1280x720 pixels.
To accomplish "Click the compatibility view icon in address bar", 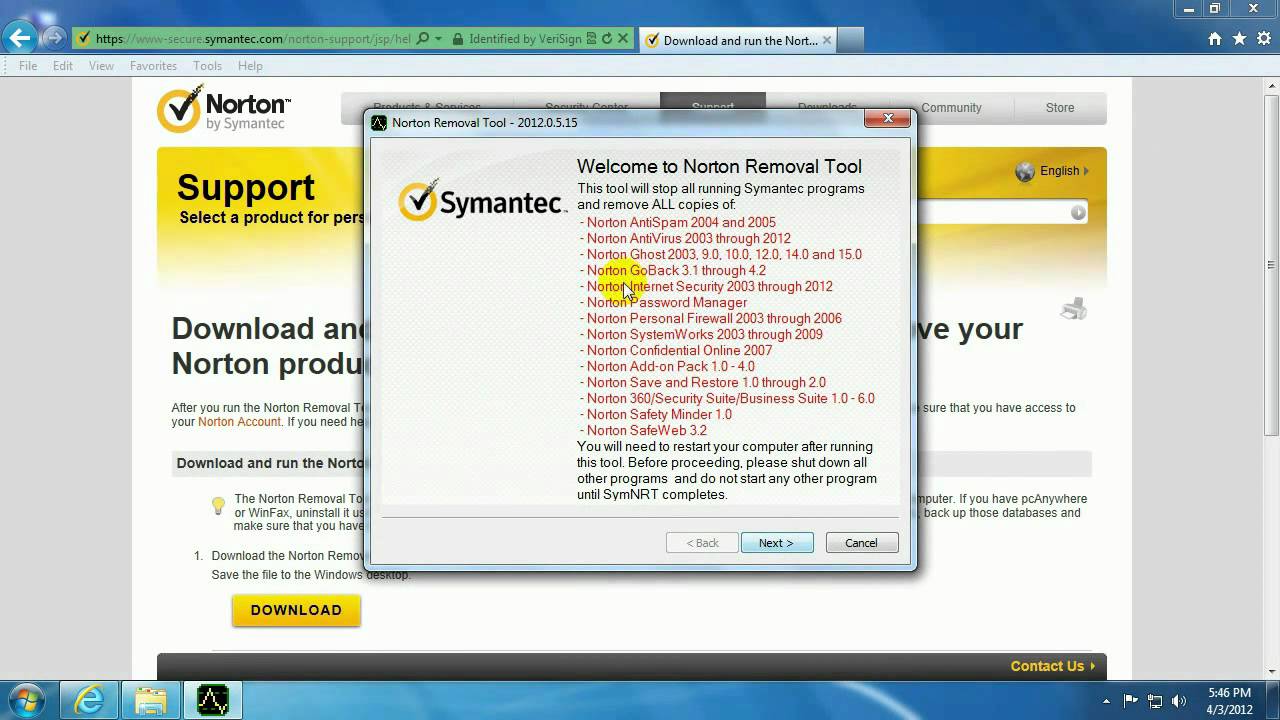I will click(x=591, y=39).
